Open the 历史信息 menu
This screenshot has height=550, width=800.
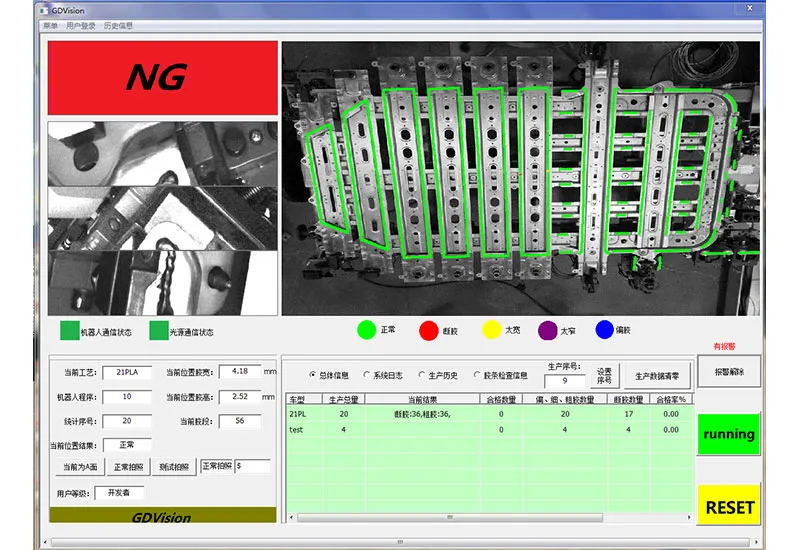tap(118, 26)
